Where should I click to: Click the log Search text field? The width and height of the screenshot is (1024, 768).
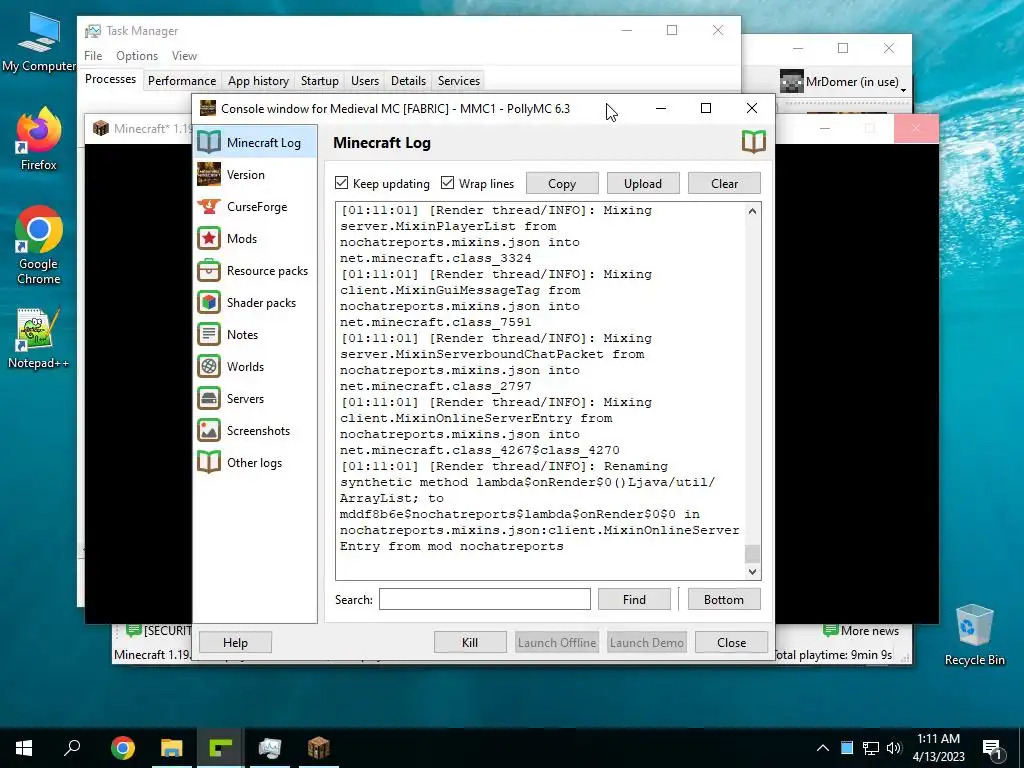[x=485, y=600]
